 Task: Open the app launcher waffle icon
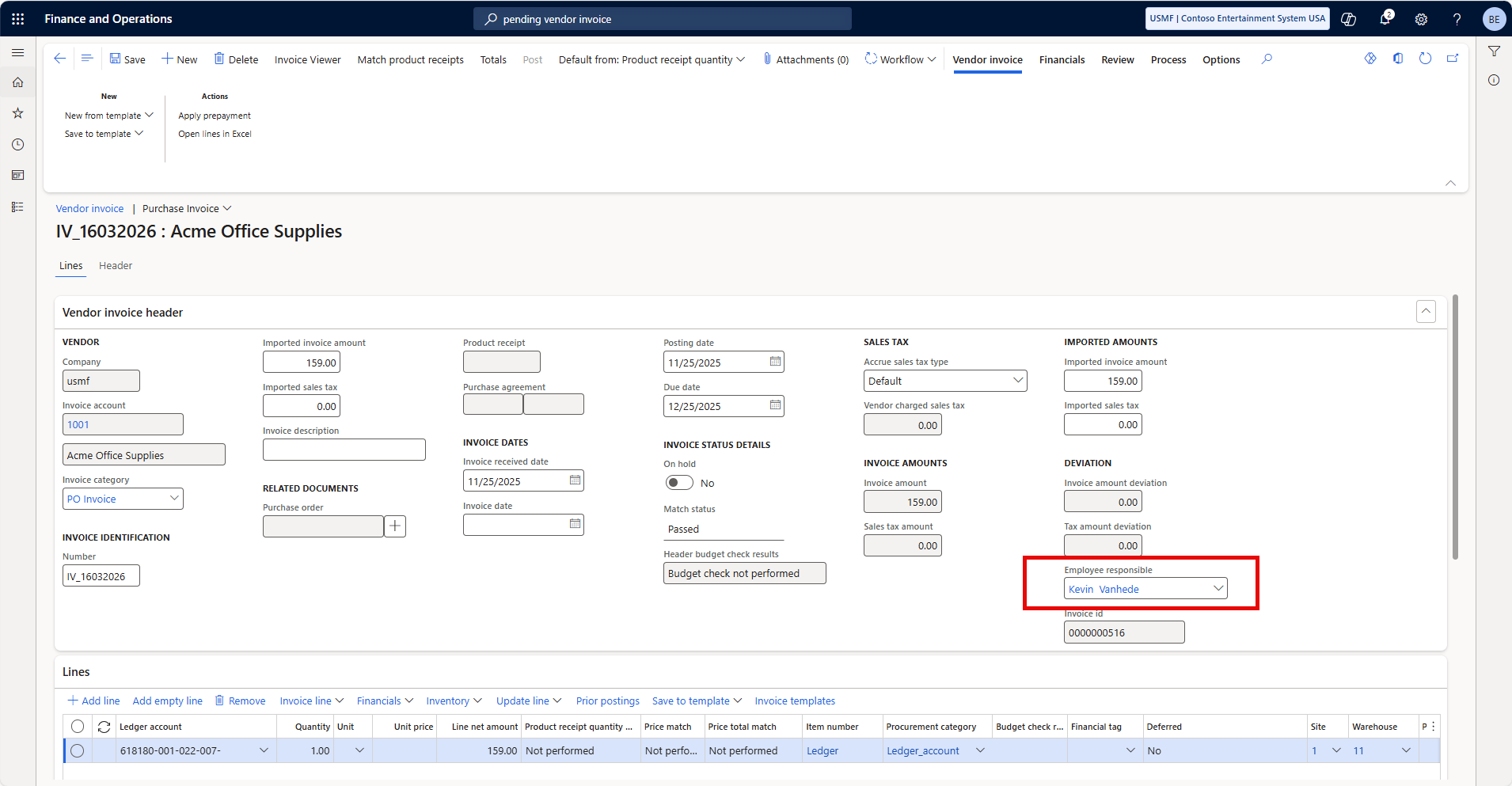click(17, 18)
